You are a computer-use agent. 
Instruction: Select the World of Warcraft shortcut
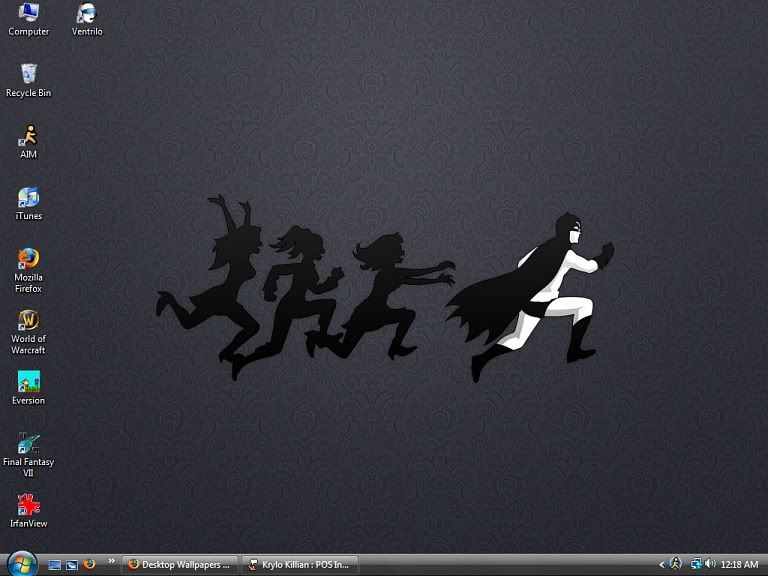[x=28, y=332]
